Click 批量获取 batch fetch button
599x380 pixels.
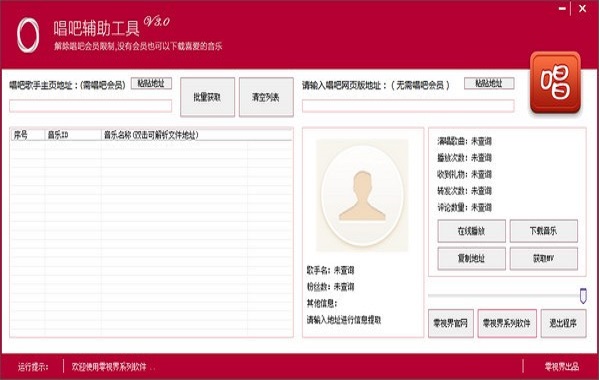click(207, 97)
